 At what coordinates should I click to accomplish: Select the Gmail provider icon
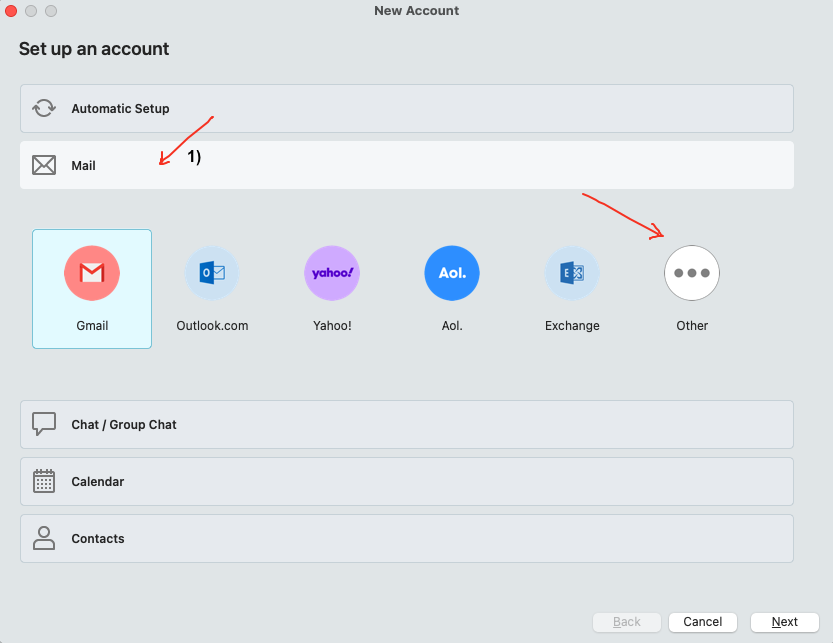(92, 273)
